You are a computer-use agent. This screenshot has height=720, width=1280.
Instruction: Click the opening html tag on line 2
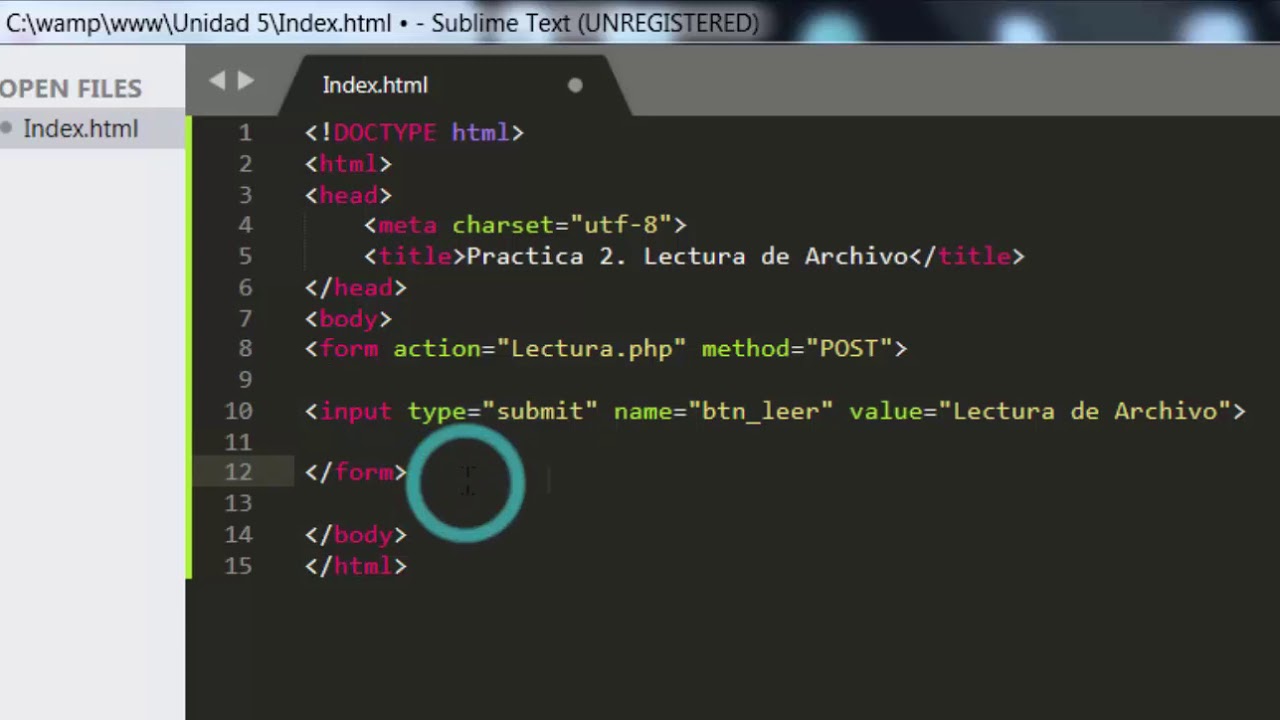348,164
